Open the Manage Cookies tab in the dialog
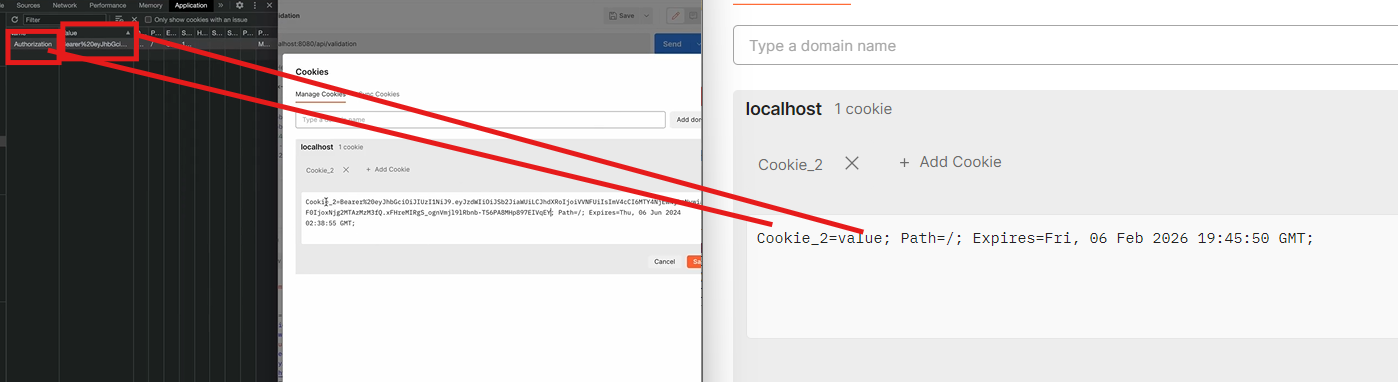Image resolution: width=1398 pixels, height=382 pixels. click(x=320, y=94)
